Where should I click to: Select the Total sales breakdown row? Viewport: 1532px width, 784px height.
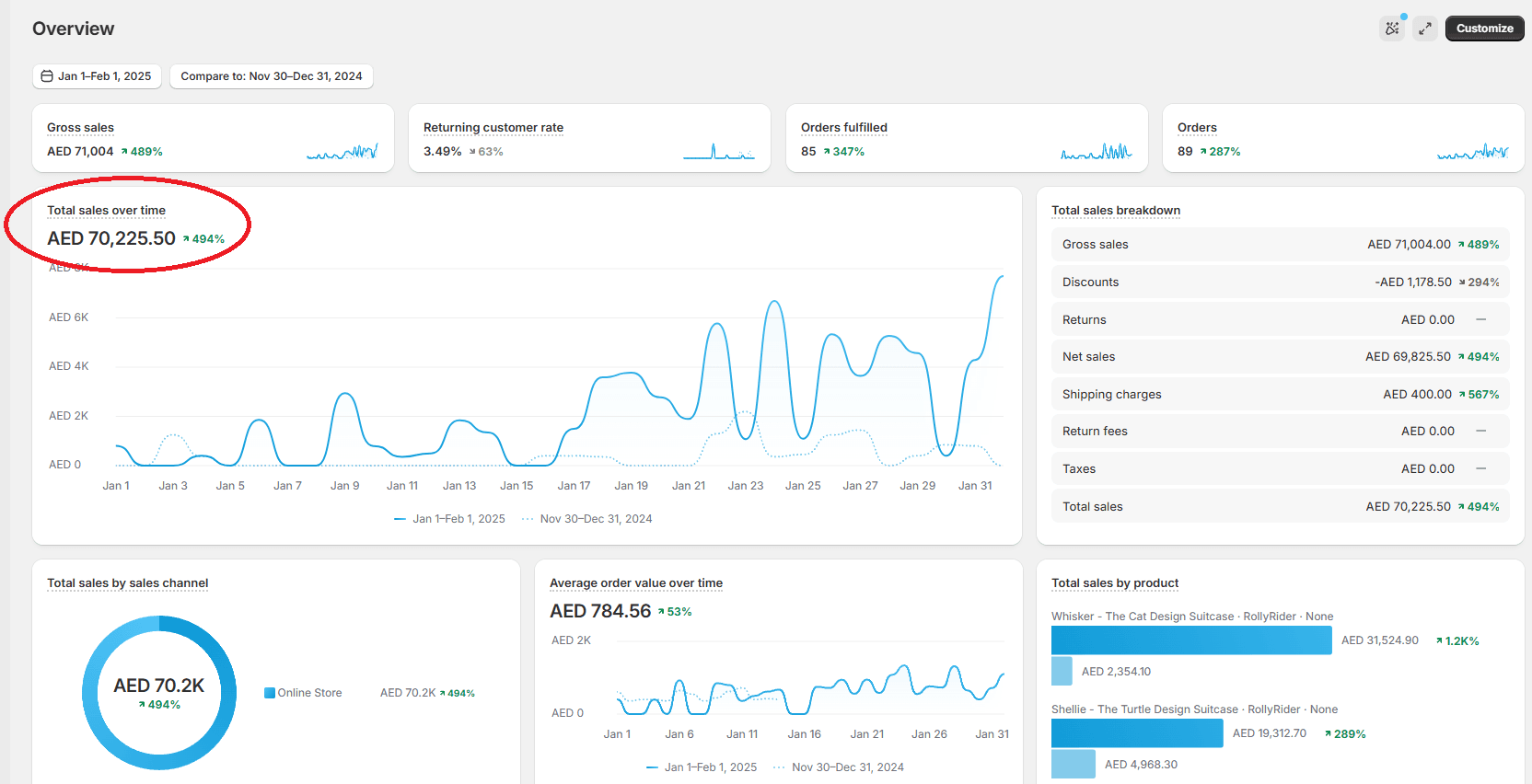point(1281,506)
